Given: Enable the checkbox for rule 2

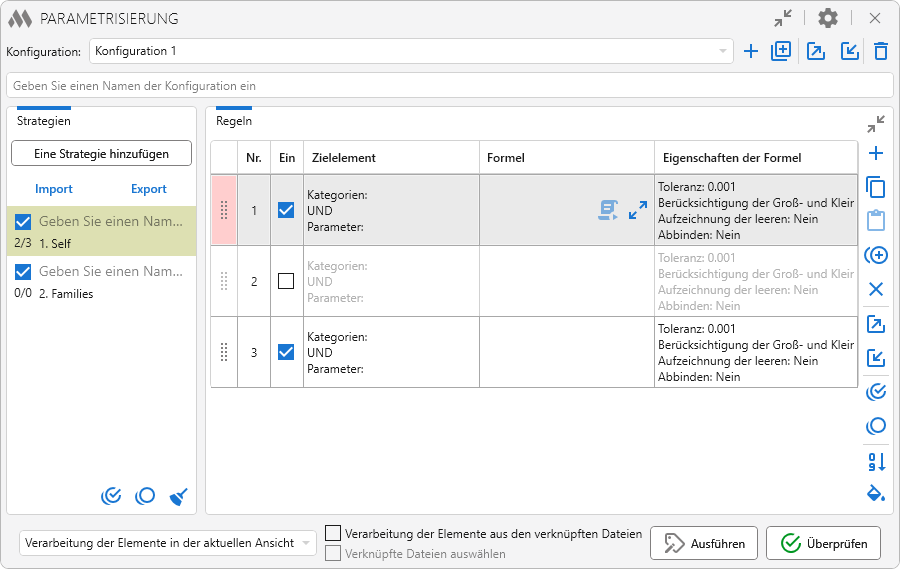Looking at the screenshot, I should tap(286, 282).
